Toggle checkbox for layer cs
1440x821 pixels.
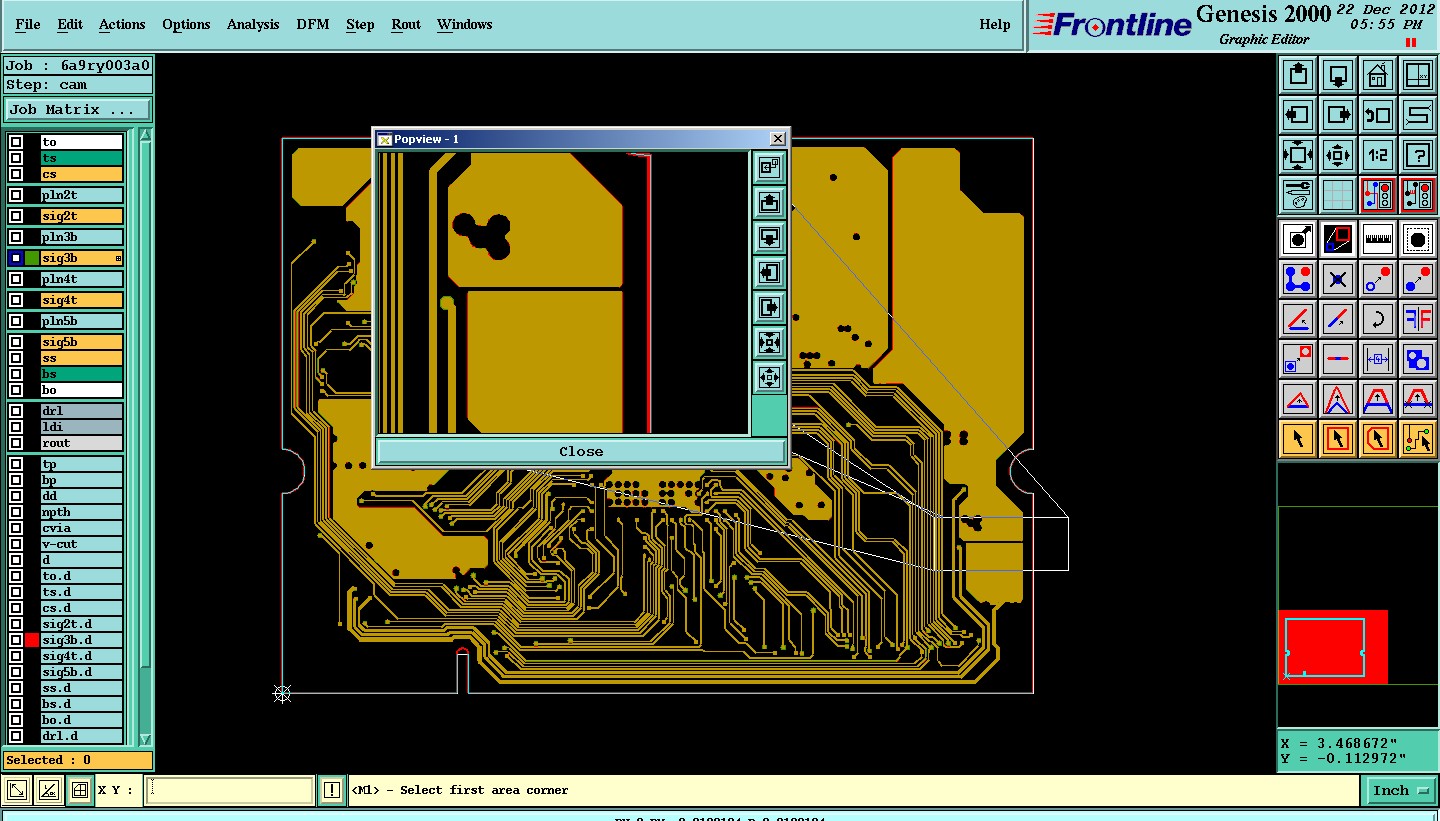(16, 174)
